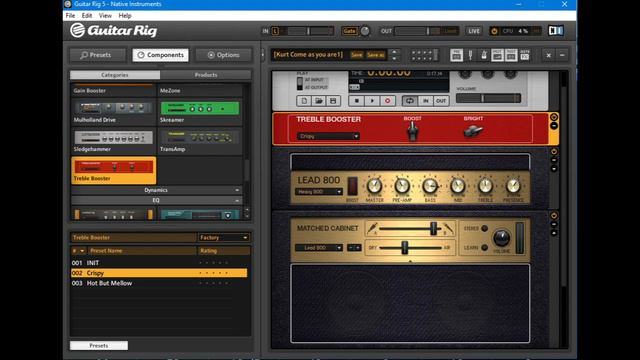Toggle the Matched Cabinet power button

pyautogui.click(x=554, y=216)
